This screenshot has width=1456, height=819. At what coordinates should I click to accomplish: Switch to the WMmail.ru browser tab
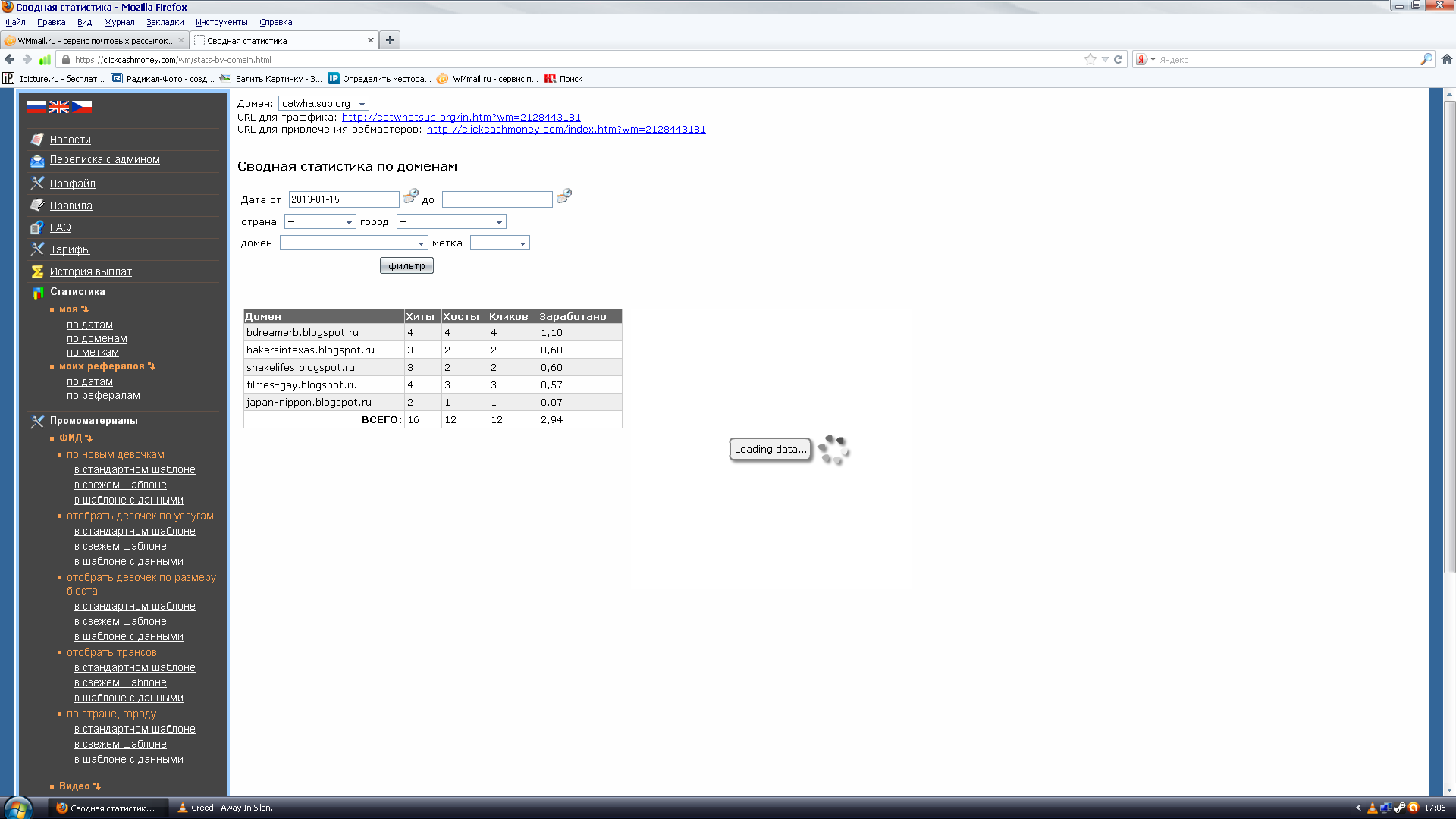pos(95,41)
